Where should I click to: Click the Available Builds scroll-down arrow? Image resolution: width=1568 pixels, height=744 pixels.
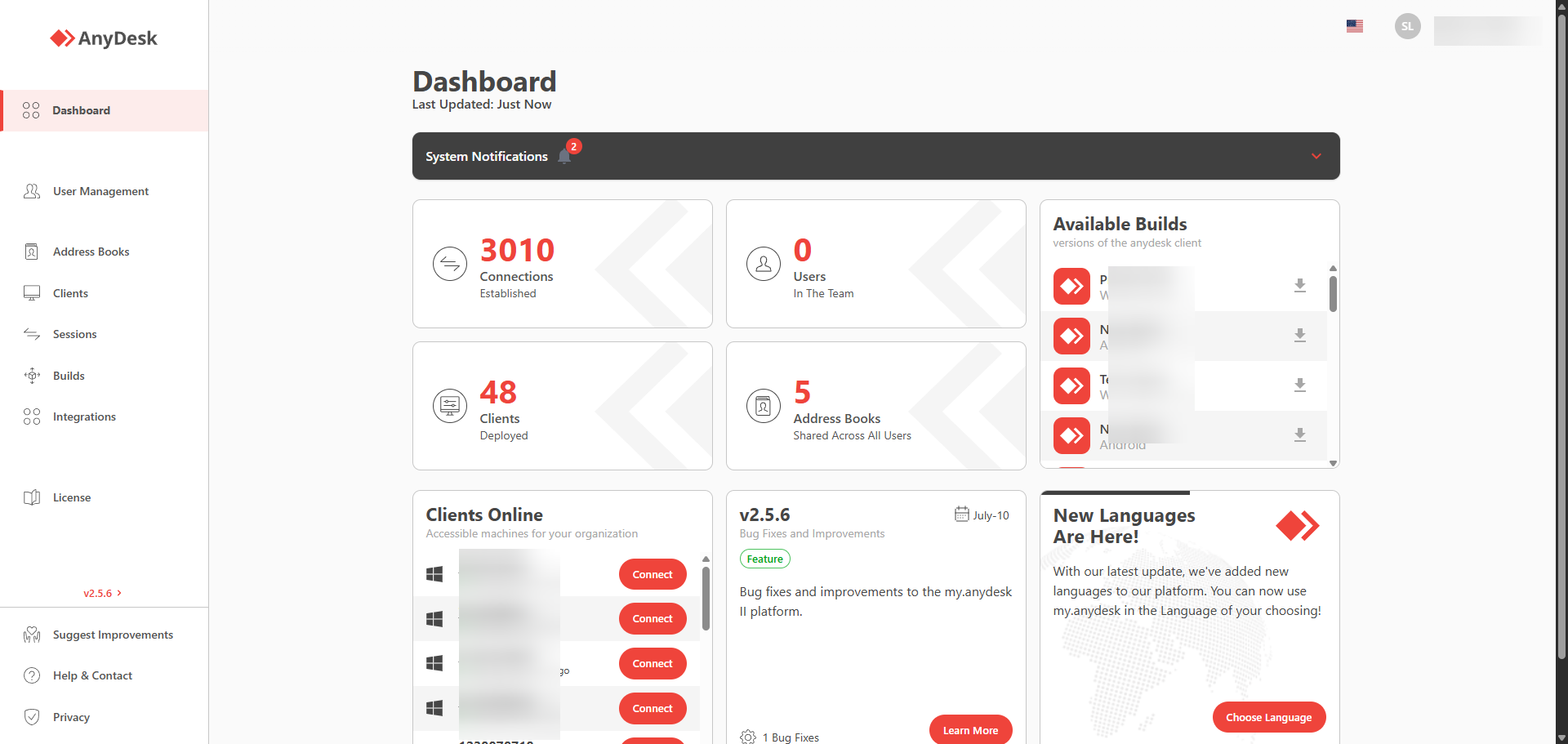(x=1333, y=463)
